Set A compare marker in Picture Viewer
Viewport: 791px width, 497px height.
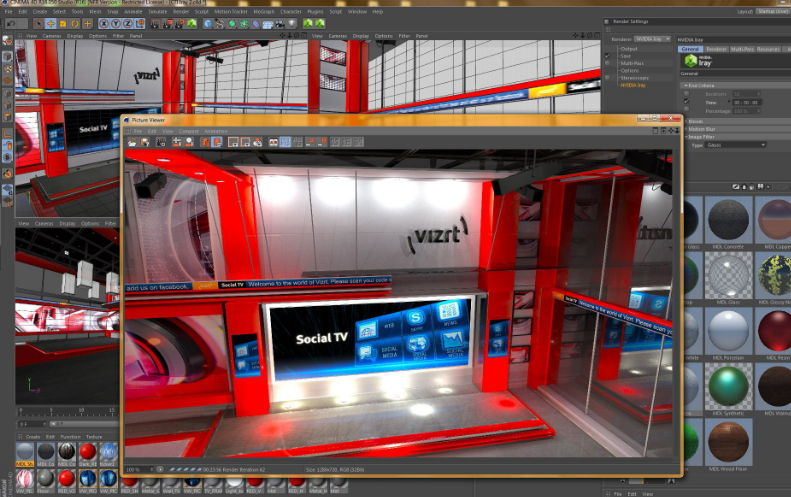coord(311,142)
